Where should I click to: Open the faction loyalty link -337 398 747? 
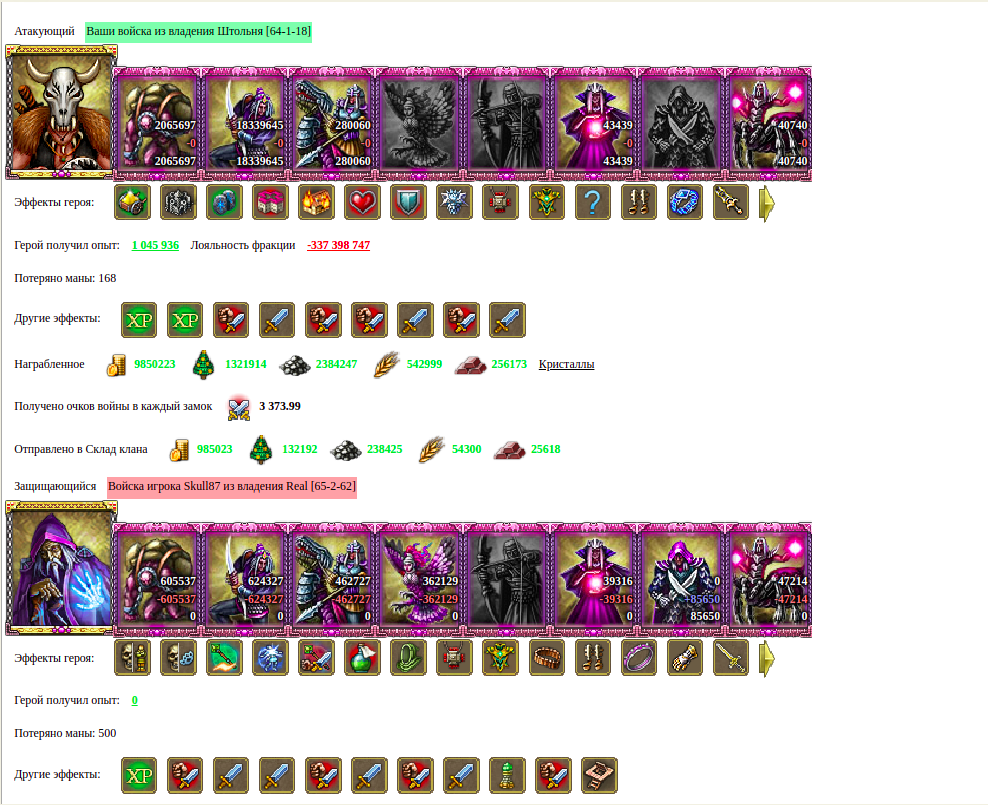pos(338,245)
